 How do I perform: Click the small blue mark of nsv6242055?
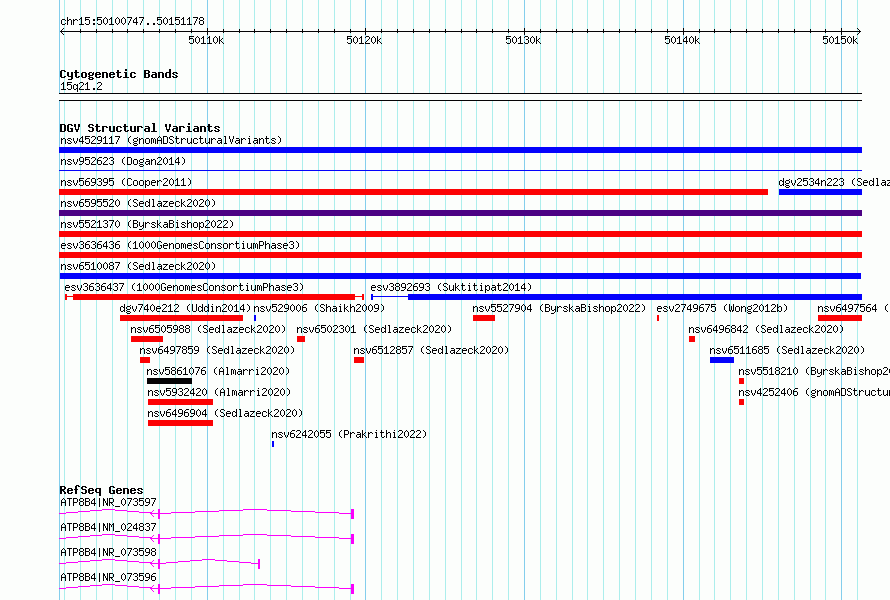[273, 444]
